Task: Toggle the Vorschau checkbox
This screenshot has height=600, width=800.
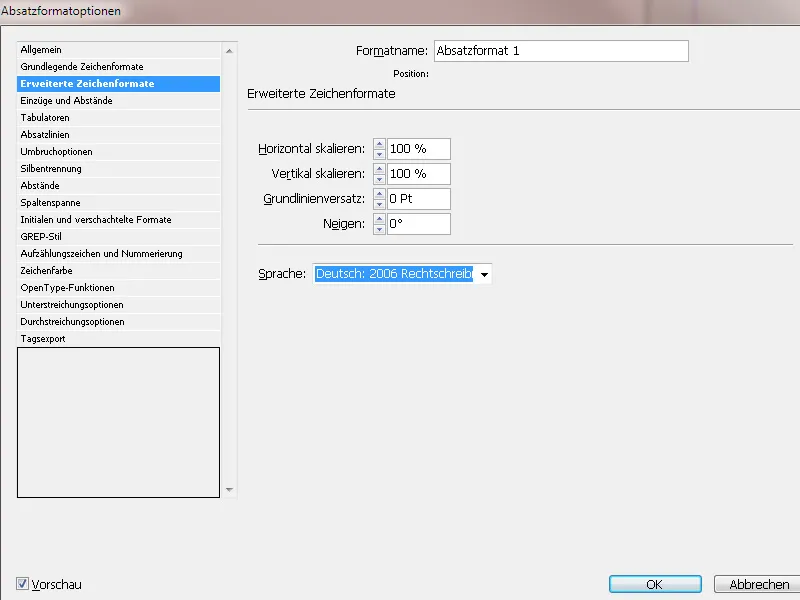Action: tap(22, 584)
